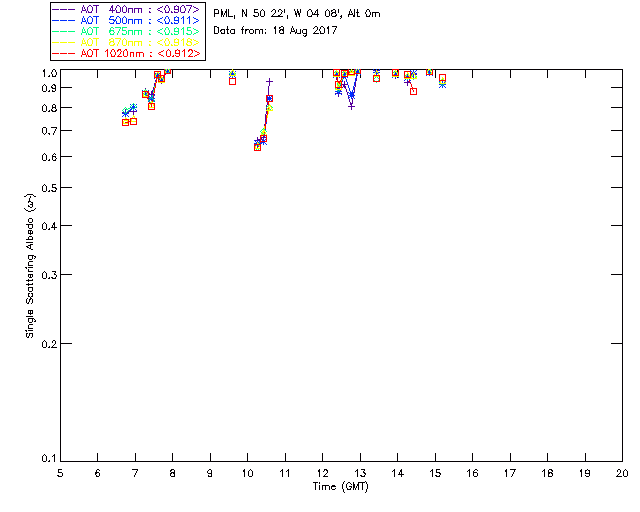Click the y-axis value 0.1
The height and width of the screenshot is (512, 640).
(49, 459)
